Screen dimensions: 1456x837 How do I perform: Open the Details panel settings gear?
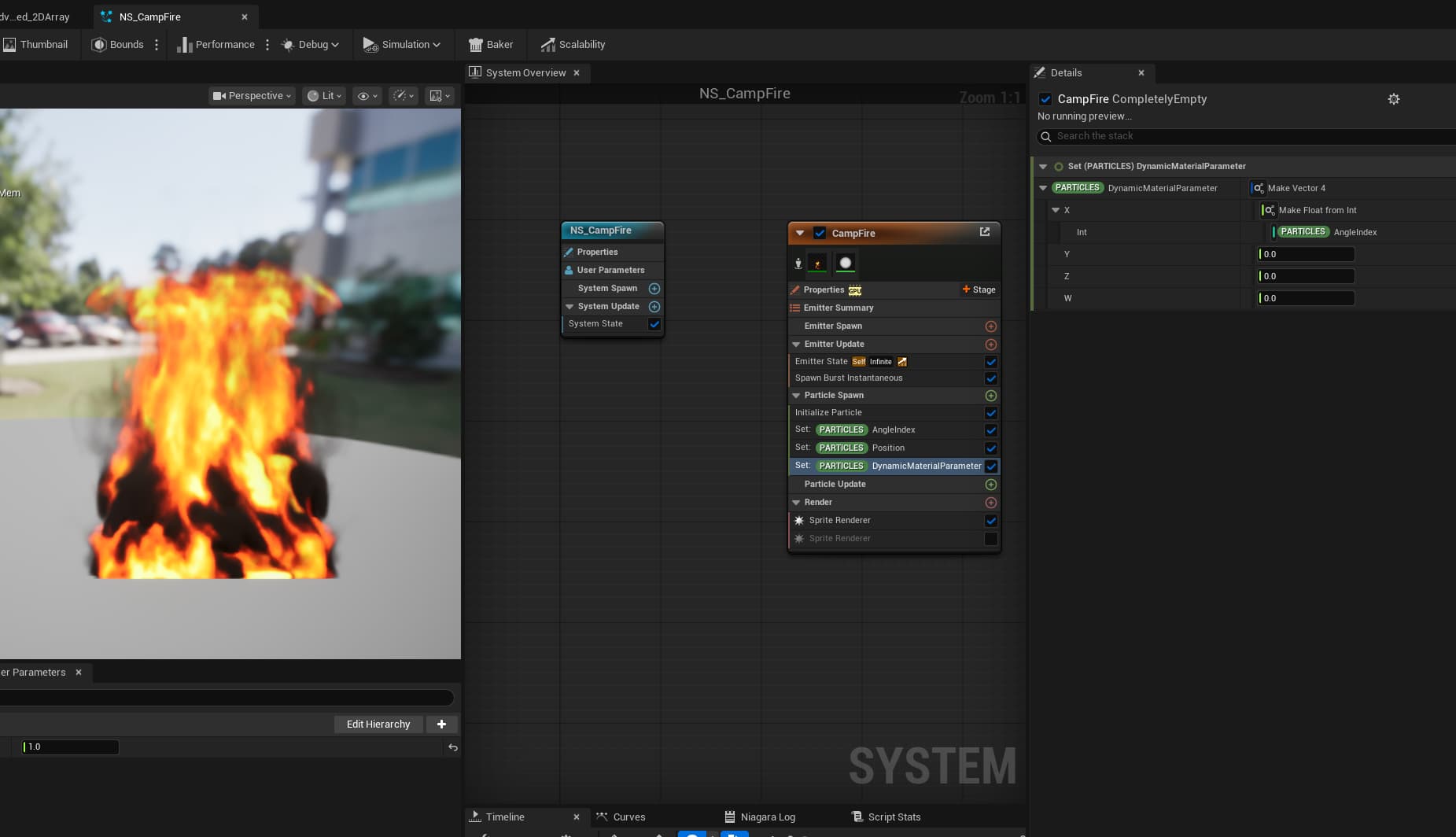(x=1393, y=99)
